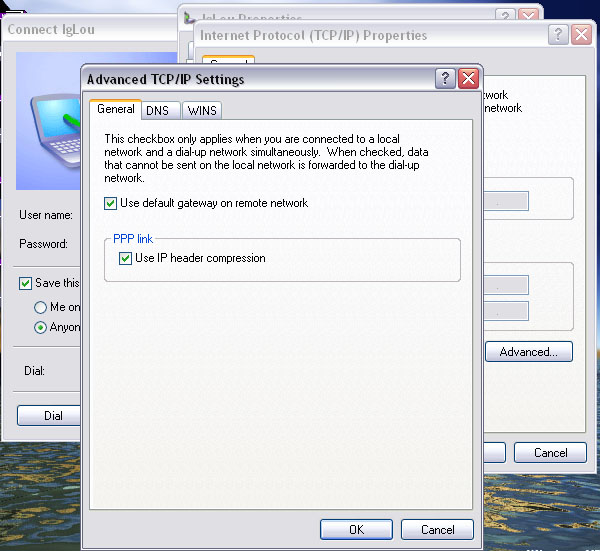The width and height of the screenshot is (600, 551).
Task: Click the Connect IgLou window title bar
Action: pos(90,30)
